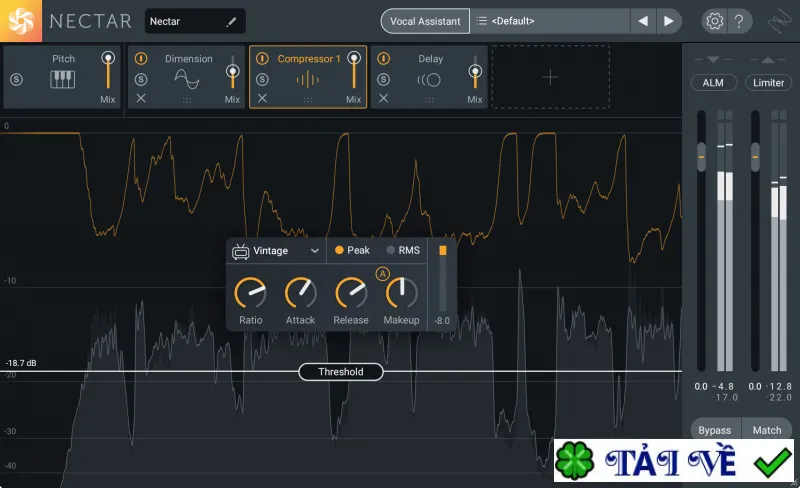Image resolution: width=800 pixels, height=488 pixels.
Task: Open the settings gear icon
Action: pos(714,21)
